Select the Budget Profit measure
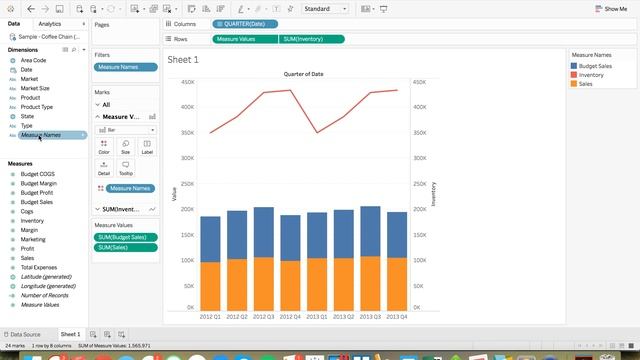This screenshot has height=360, width=640. (37, 193)
